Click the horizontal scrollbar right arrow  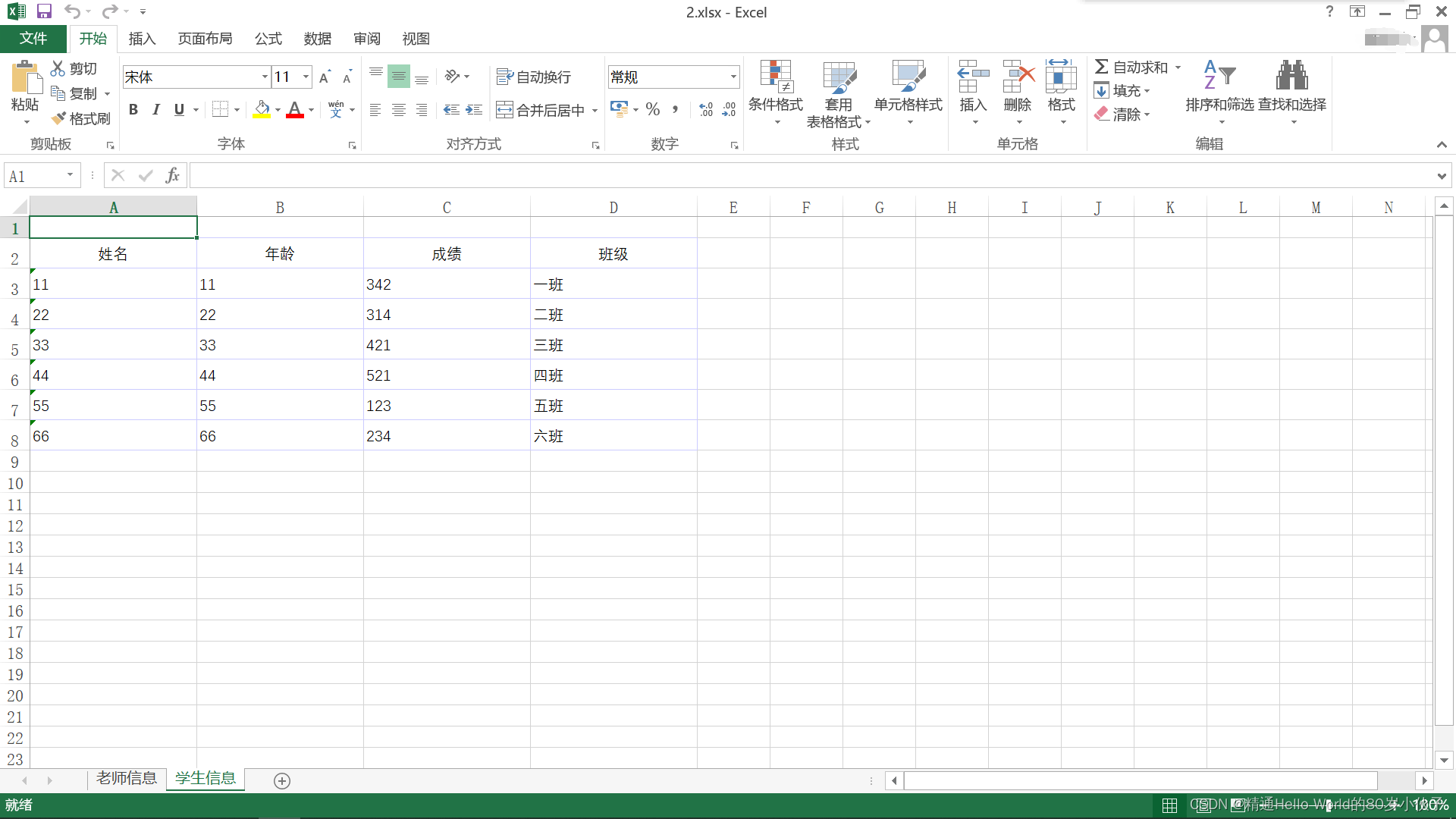pyautogui.click(x=1424, y=780)
